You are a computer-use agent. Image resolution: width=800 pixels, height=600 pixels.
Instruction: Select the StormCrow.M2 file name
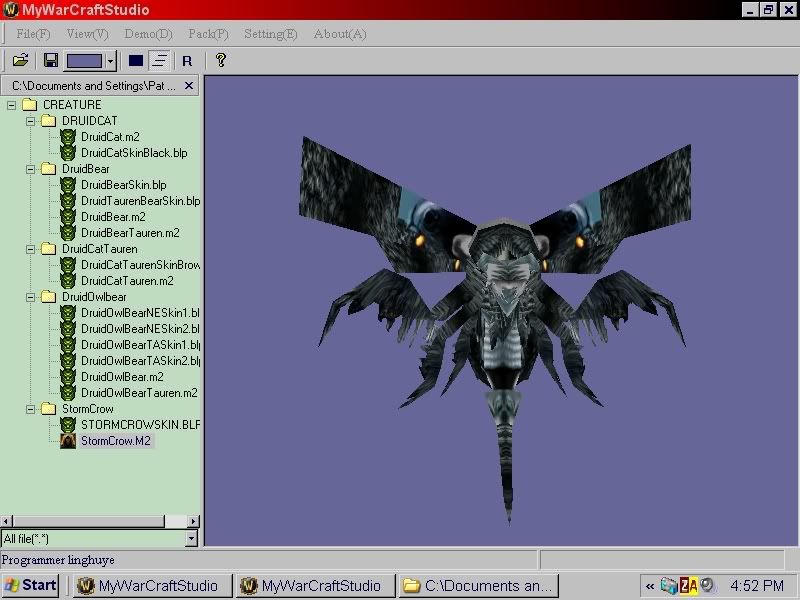pyautogui.click(x=116, y=441)
